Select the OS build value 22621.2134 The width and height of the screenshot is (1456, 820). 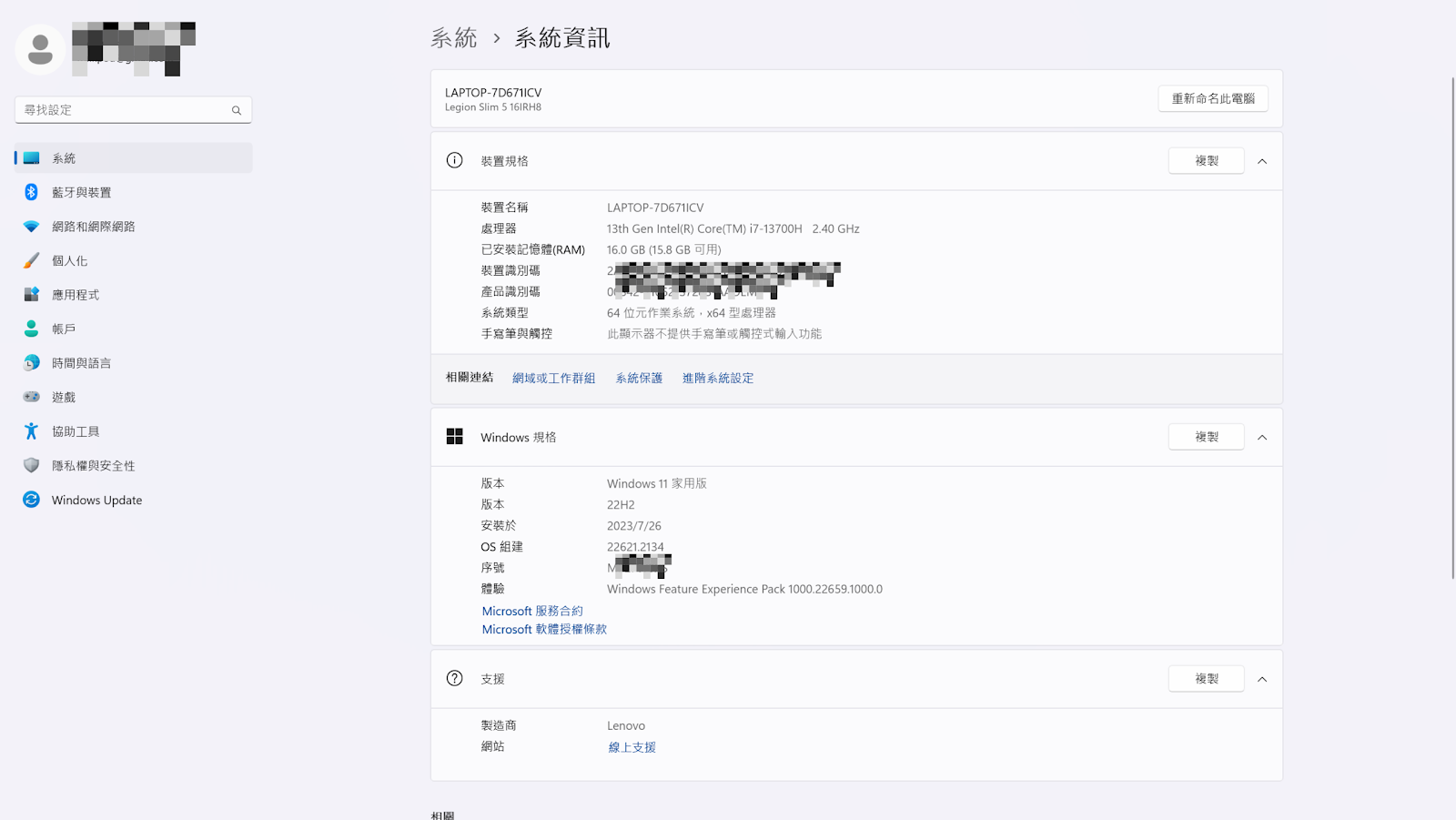point(635,547)
